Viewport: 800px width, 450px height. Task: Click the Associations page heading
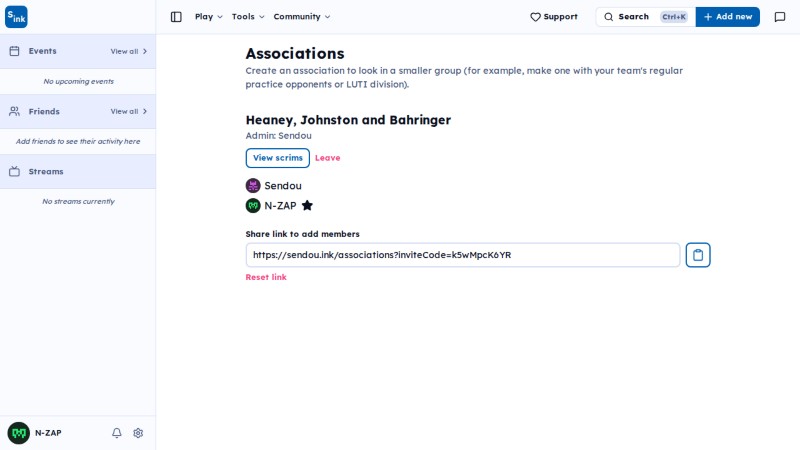click(295, 54)
